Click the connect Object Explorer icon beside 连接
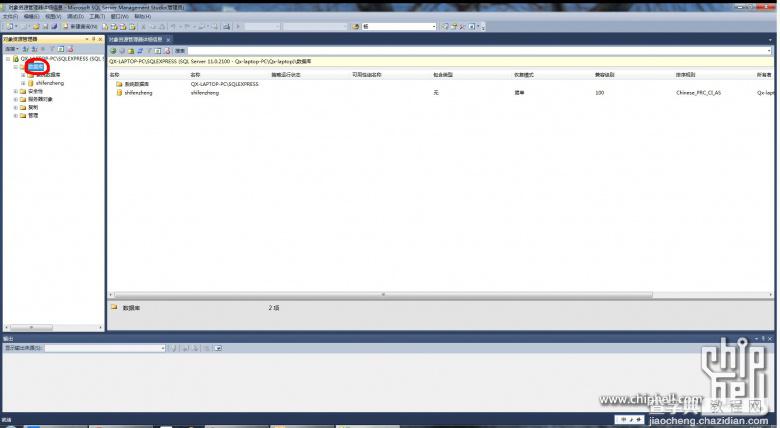The height and width of the screenshot is (428, 780). [x=25, y=49]
